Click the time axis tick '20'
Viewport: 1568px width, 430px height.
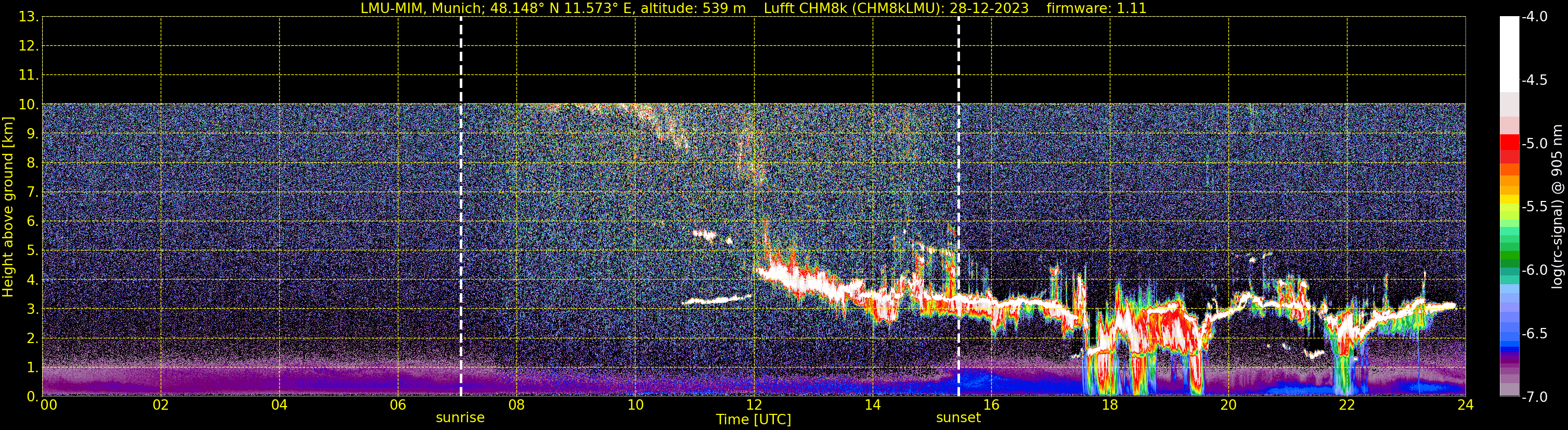pyautogui.click(x=1229, y=405)
